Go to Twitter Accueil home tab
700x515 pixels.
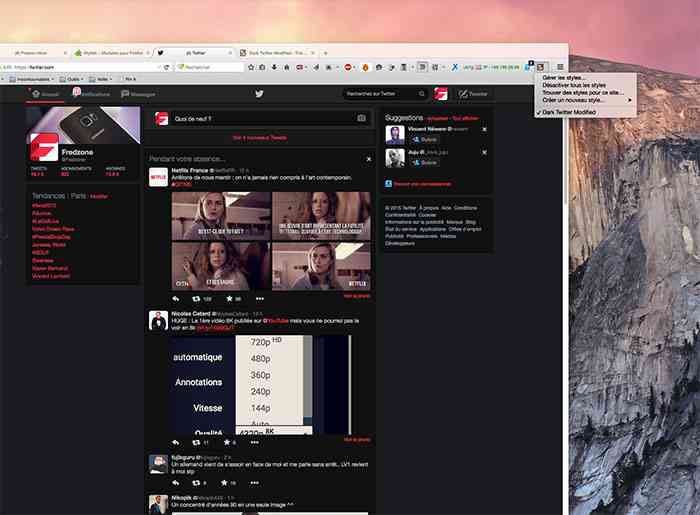click(x=45, y=94)
